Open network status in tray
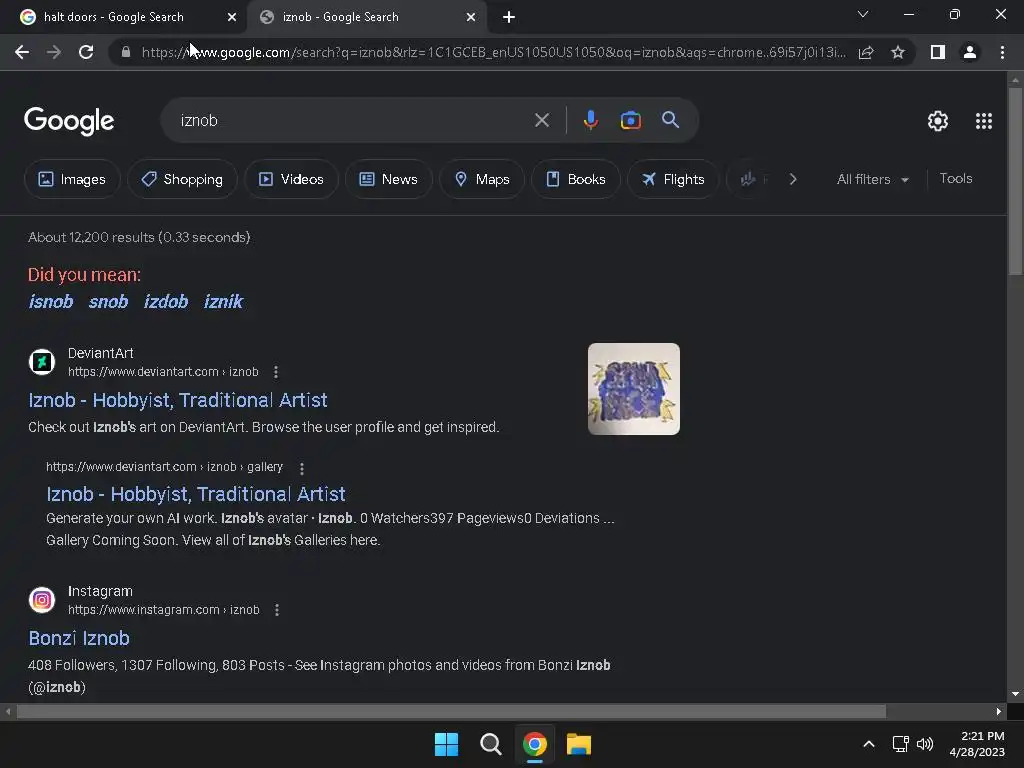 pyautogui.click(x=901, y=744)
